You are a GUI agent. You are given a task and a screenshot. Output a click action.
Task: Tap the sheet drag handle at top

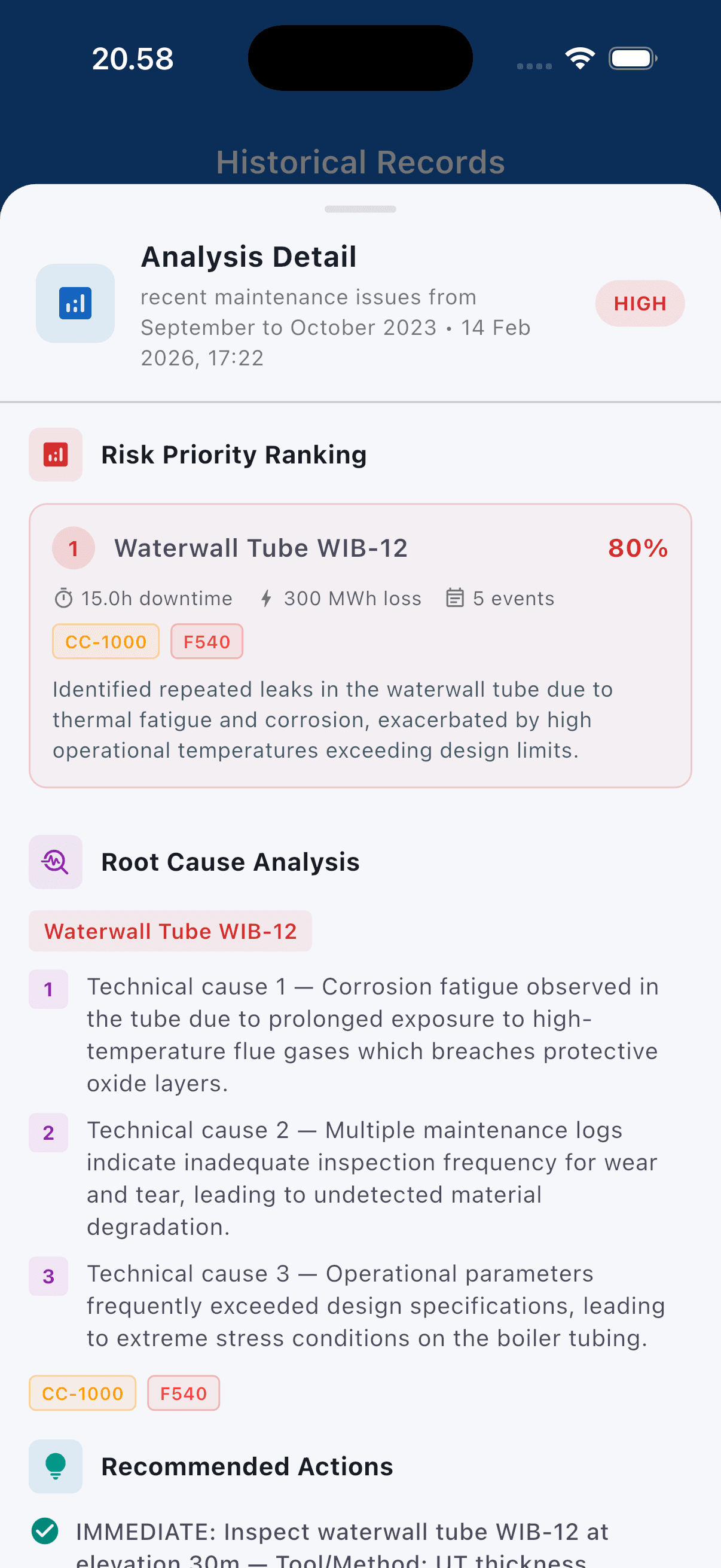pyautogui.click(x=360, y=209)
